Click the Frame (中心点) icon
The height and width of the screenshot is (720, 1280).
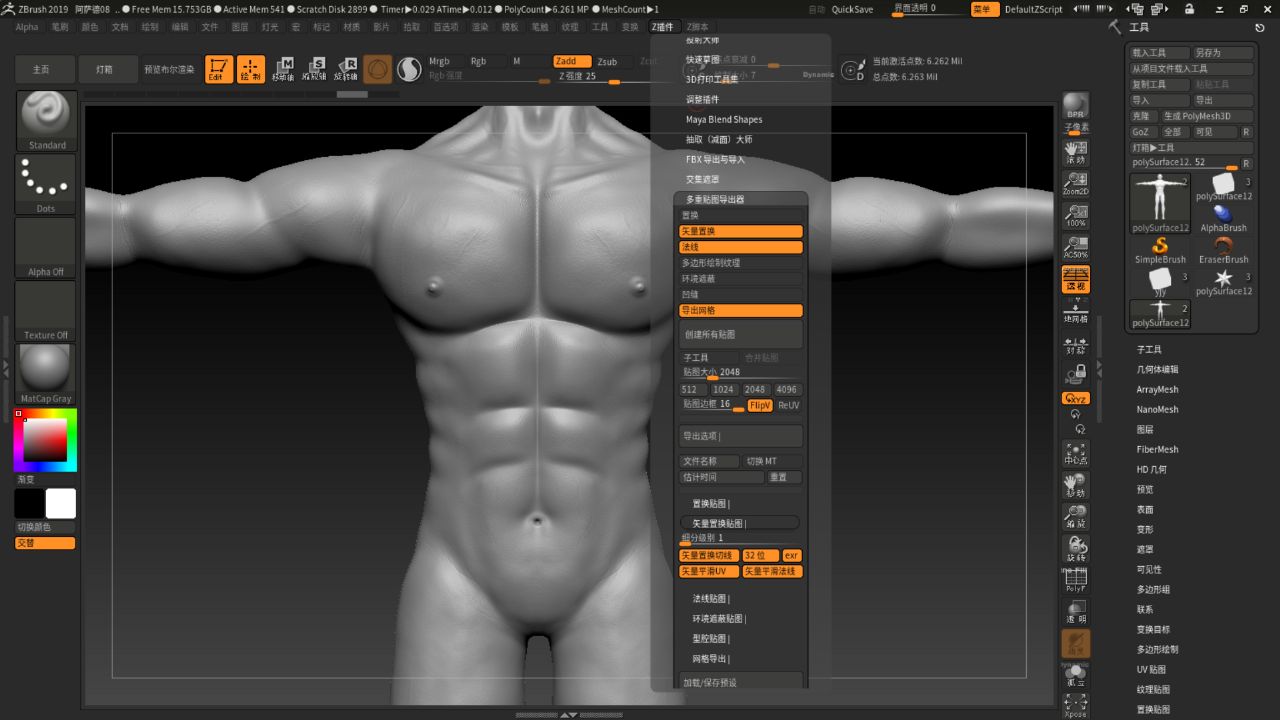tap(1076, 454)
